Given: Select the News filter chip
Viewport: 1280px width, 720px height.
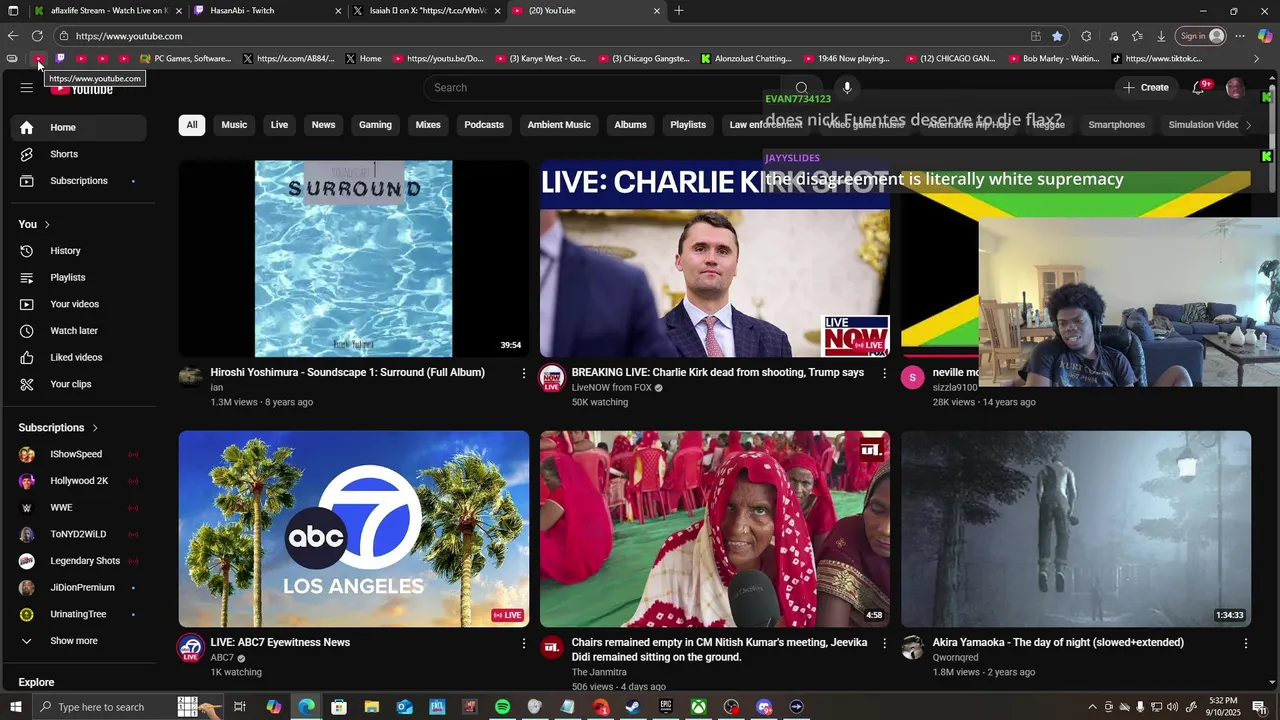Looking at the screenshot, I should point(323,125).
